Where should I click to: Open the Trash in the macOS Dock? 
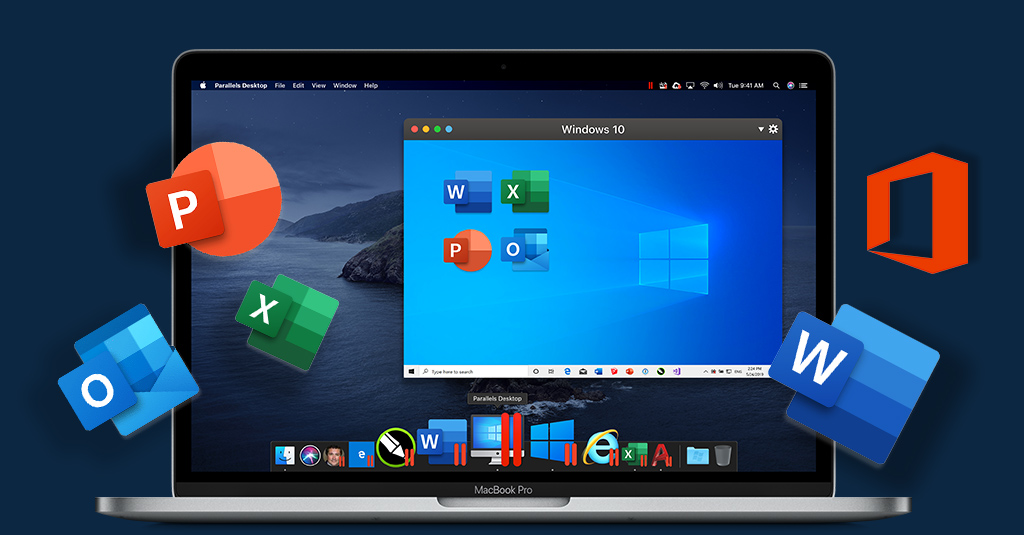(722, 455)
